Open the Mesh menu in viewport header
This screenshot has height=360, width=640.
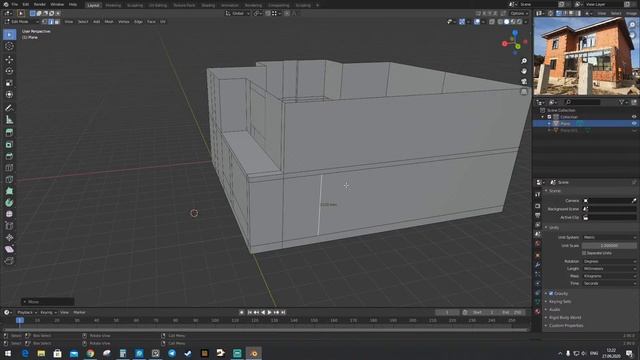(x=109, y=22)
